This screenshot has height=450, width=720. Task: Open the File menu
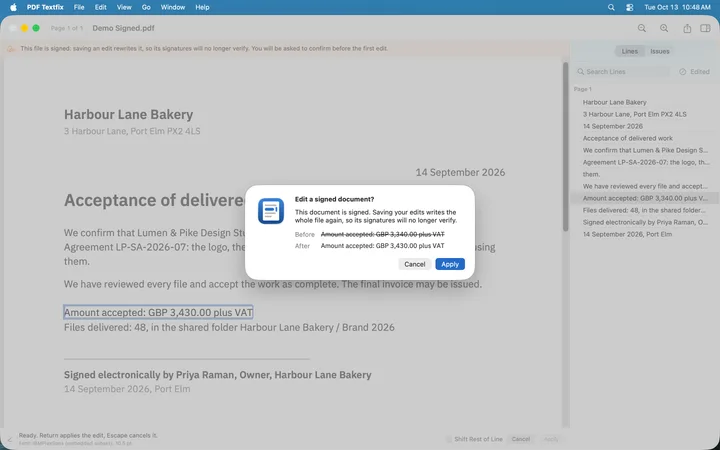tap(79, 7)
